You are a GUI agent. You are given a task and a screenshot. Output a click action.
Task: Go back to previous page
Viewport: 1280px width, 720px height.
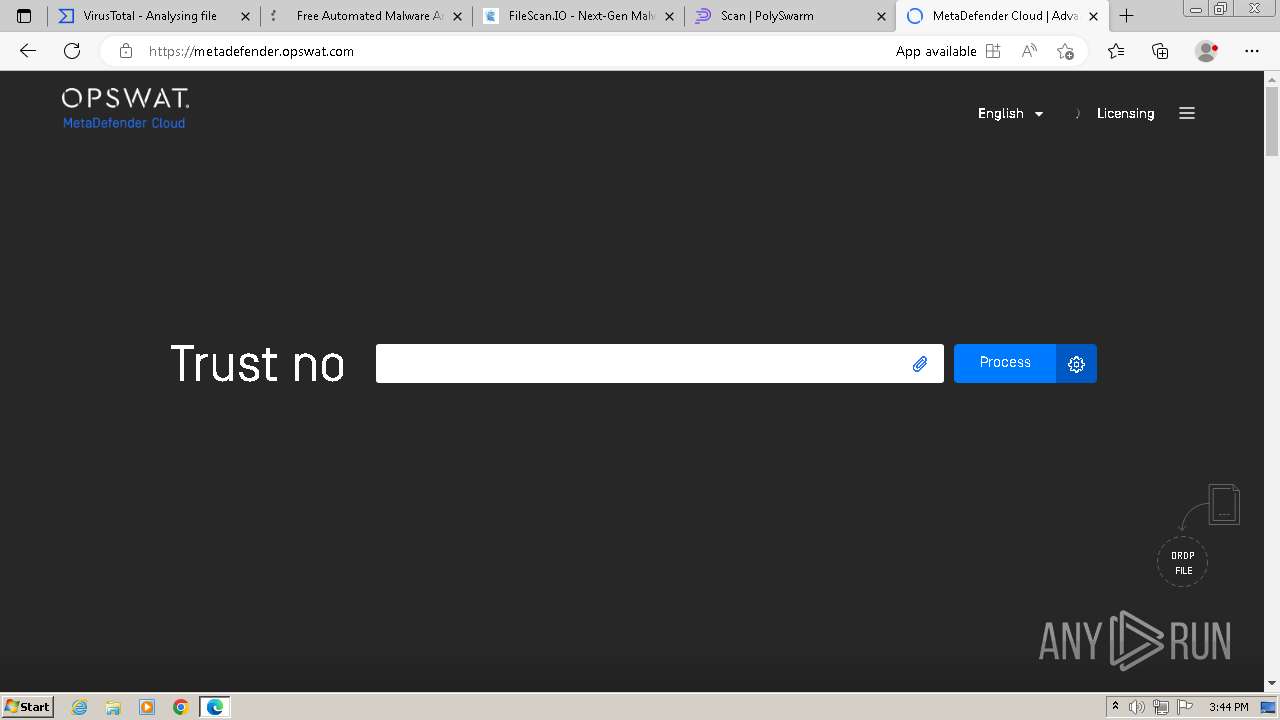coord(28,51)
